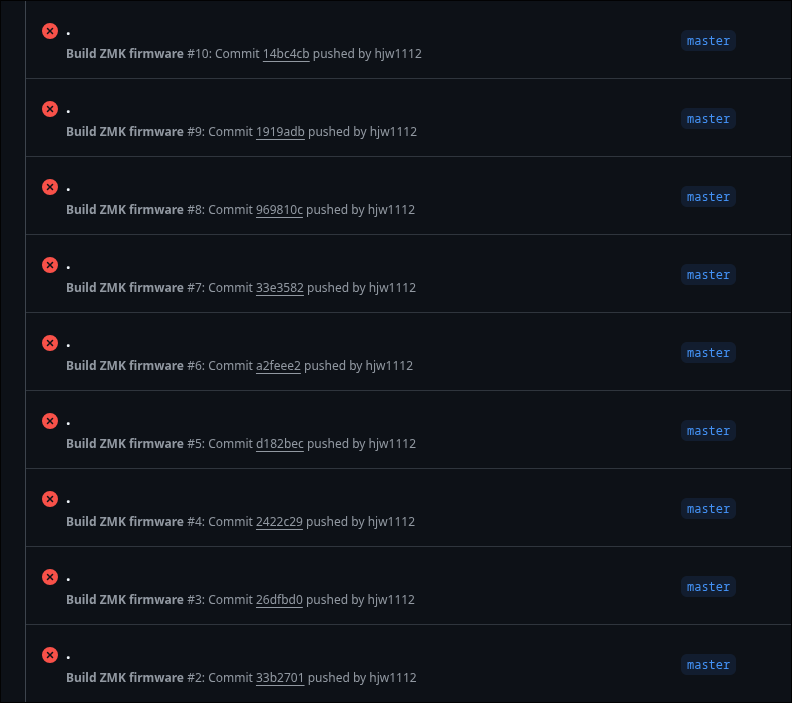The height and width of the screenshot is (703, 792).
Task: Open workflow run #3 title link
Action: [x=68, y=579]
